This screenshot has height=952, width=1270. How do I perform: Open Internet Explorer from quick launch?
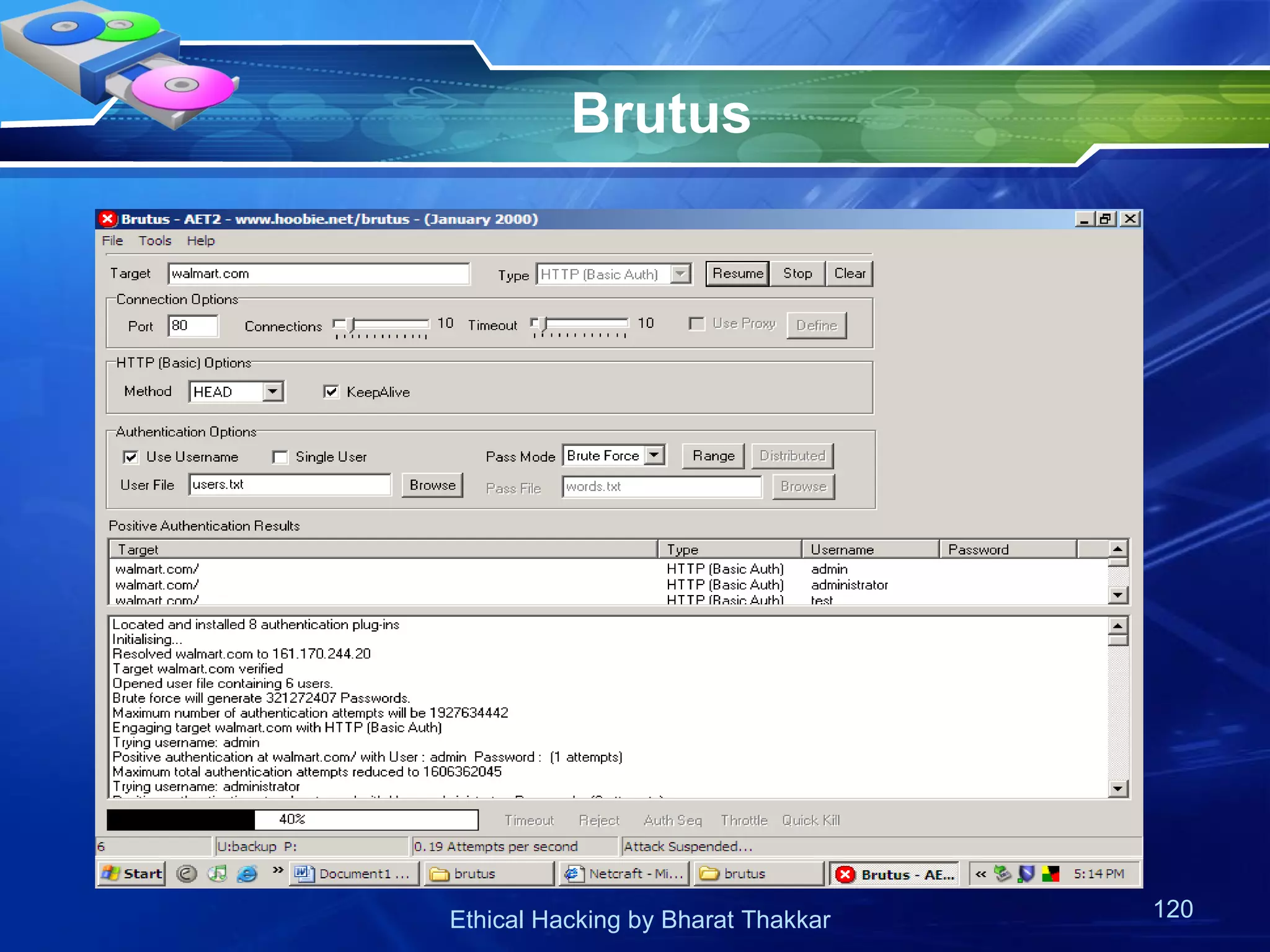coord(247,873)
